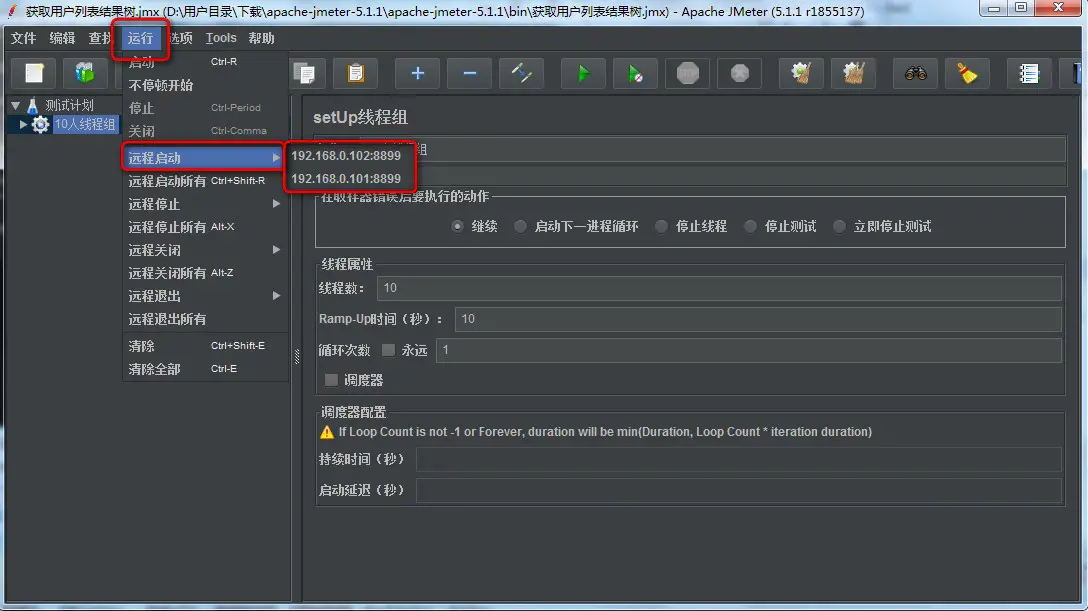Click the split pane divider handle
This screenshot has width=1088, height=611.
[x=297, y=356]
